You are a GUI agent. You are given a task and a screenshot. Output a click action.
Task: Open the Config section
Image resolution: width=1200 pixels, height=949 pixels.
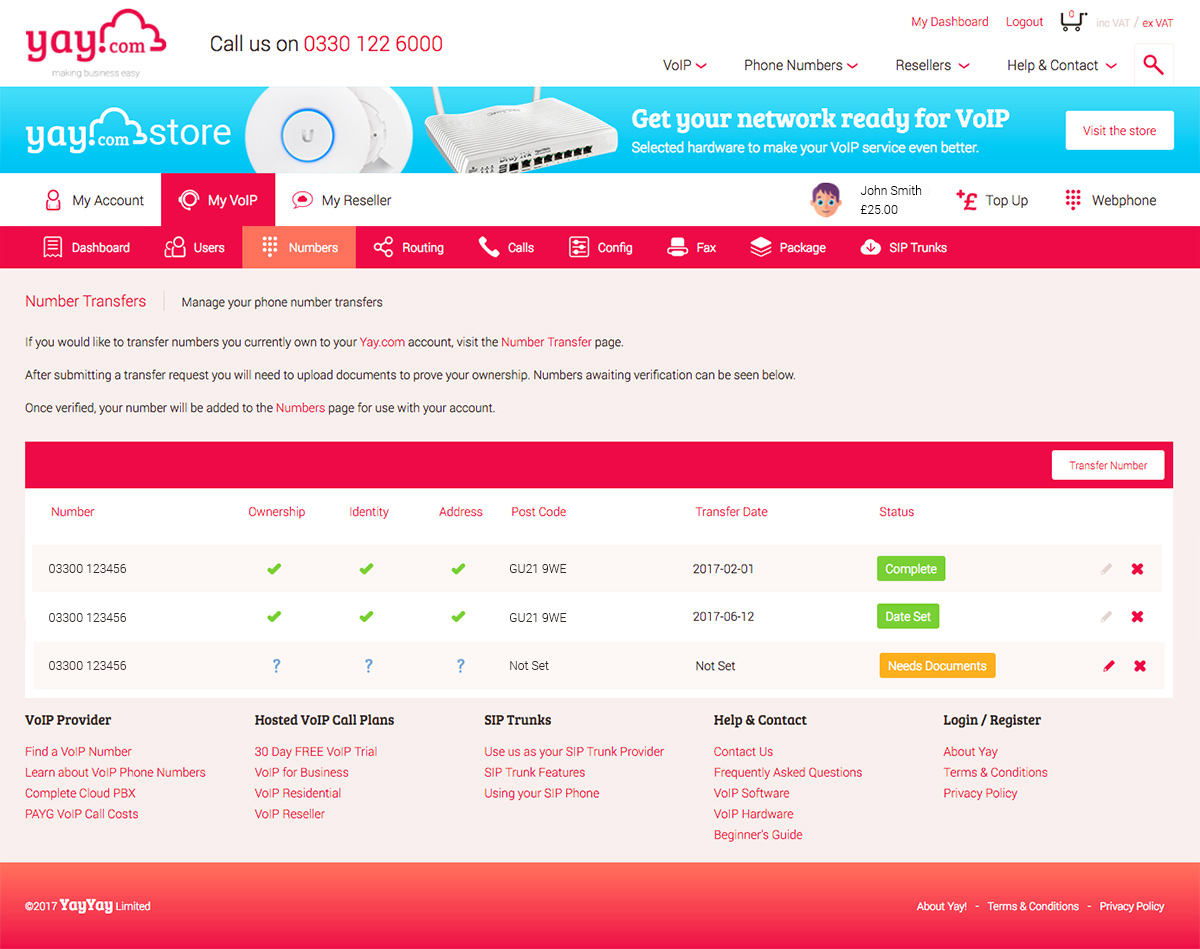click(600, 247)
